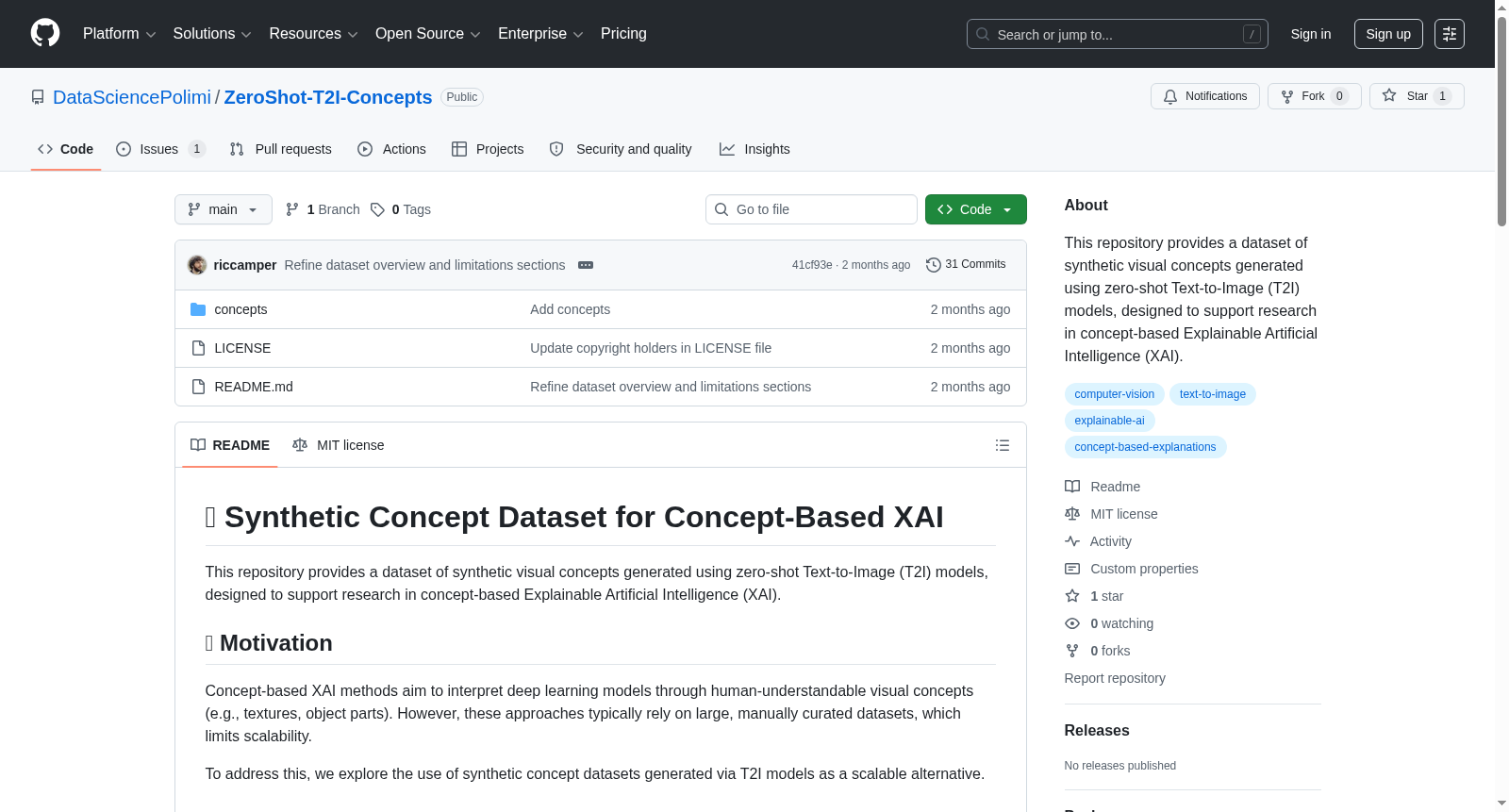The width and height of the screenshot is (1509, 812).
Task: Switch to the Actions tab
Action: 392,149
